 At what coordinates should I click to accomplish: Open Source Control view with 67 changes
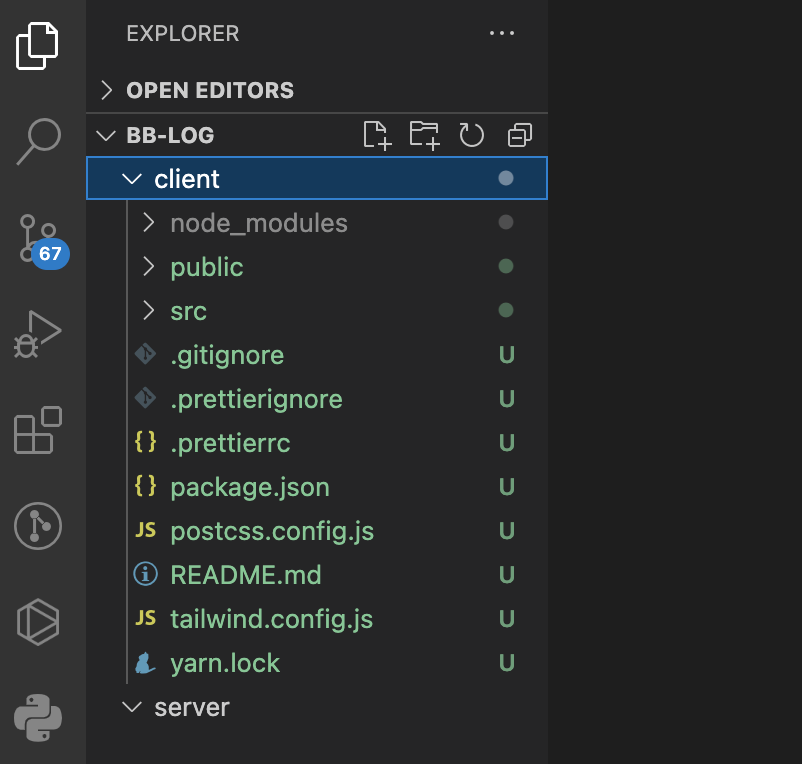39,238
